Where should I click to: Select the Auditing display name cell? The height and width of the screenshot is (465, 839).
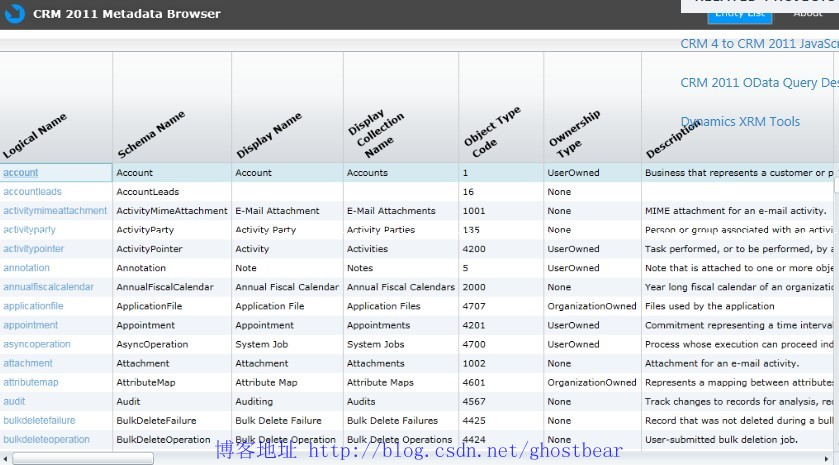(287, 401)
